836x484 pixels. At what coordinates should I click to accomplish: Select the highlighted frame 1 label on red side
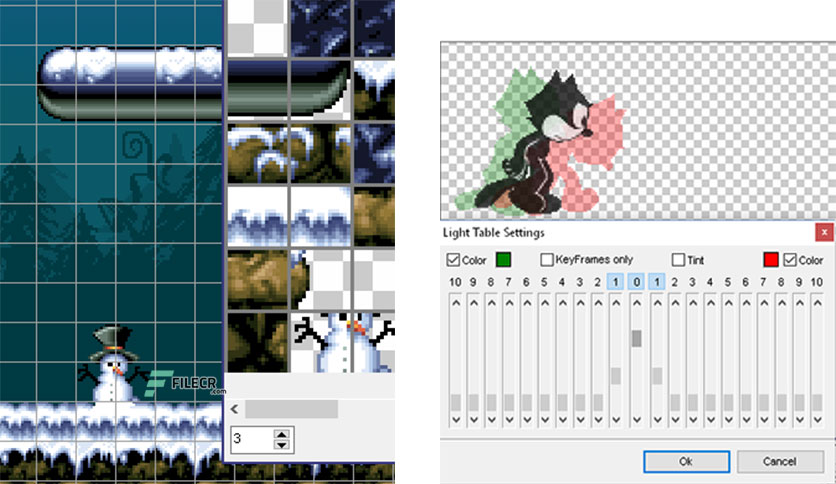click(657, 282)
